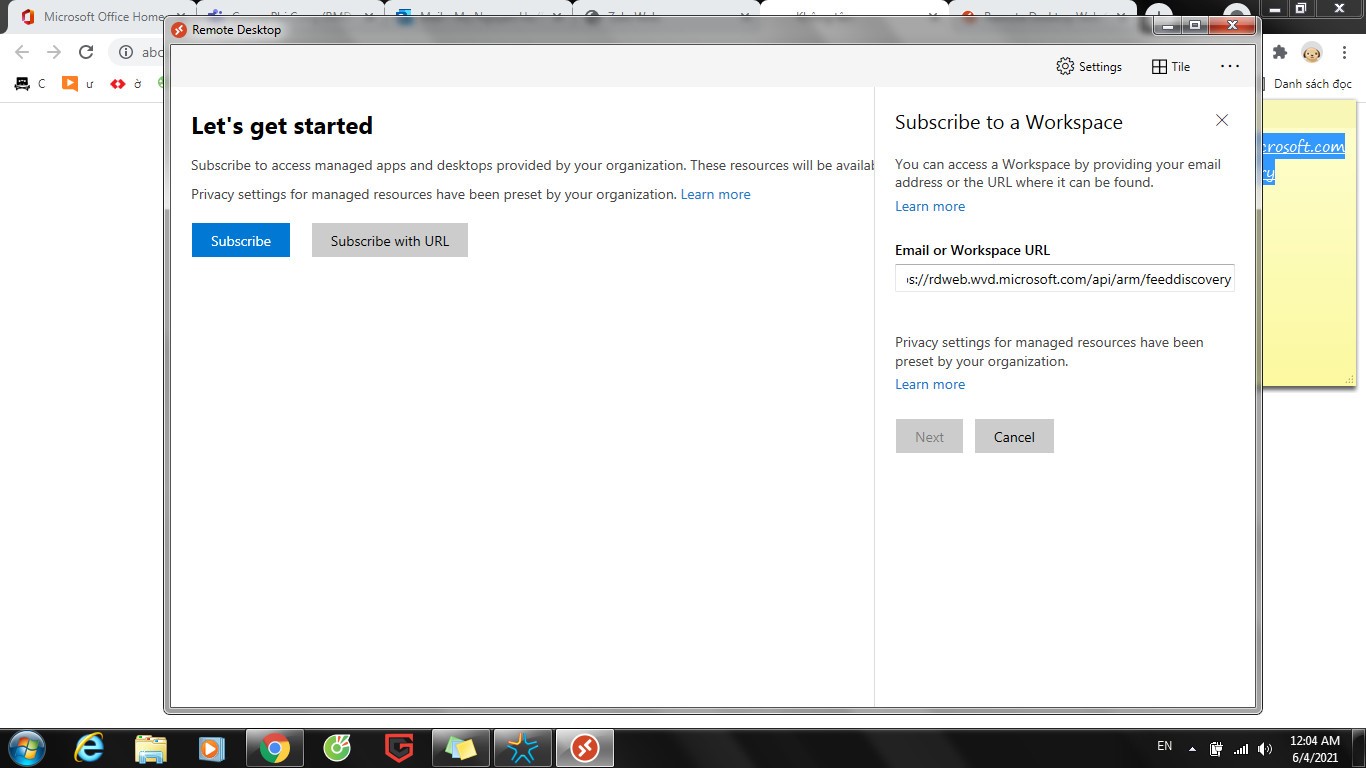The width and height of the screenshot is (1366, 768).
Task: Open Windows Explorer from taskbar
Action: 151,748
